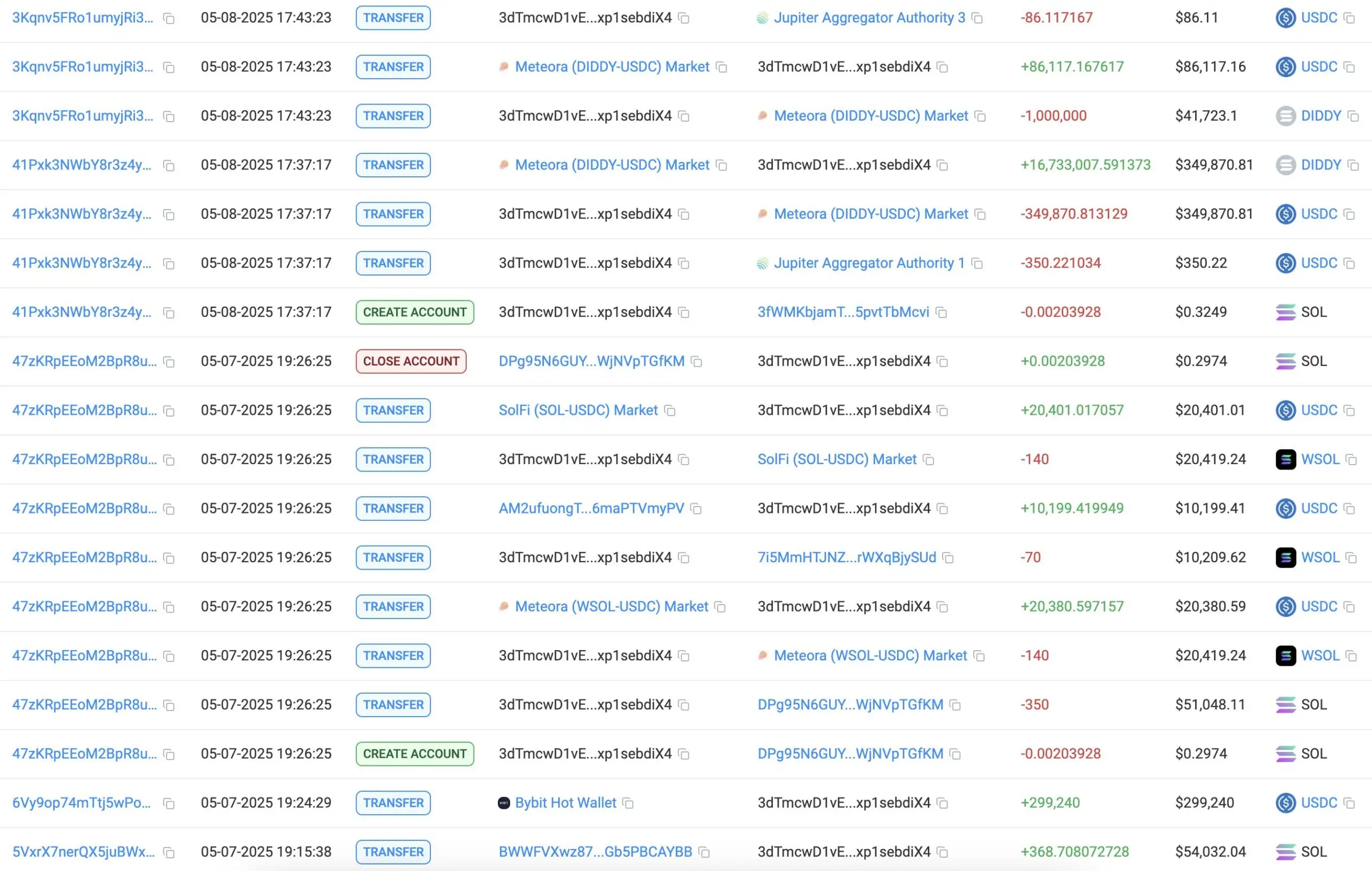Copy Meteora (WSOL-USDC) Market address in +20,380.597157 row
This screenshot has width=1372, height=871.
point(720,607)
